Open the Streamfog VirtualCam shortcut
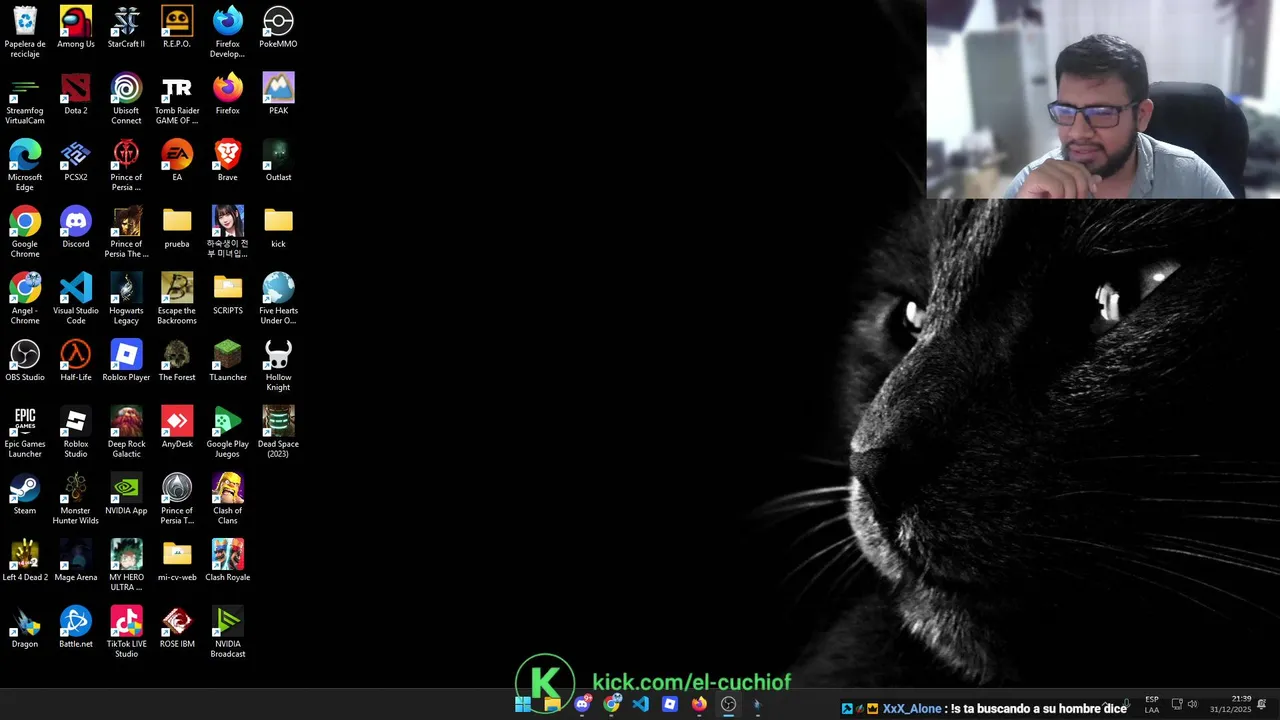 click(25, 98)
